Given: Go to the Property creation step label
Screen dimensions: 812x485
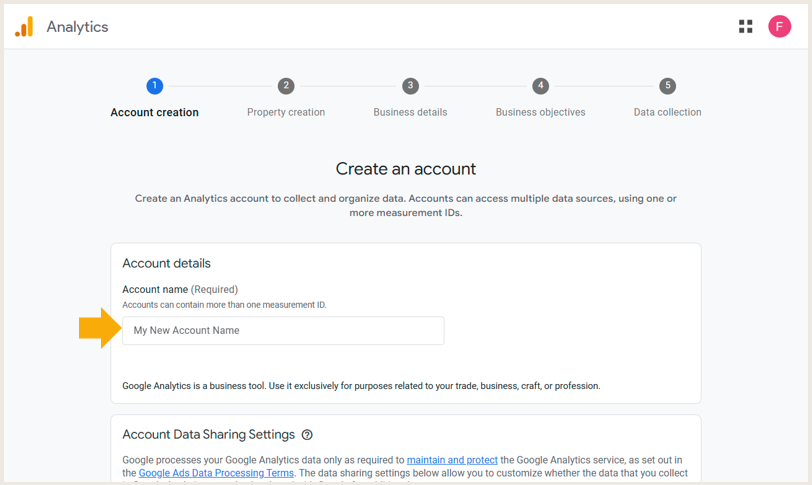Looking at the screenshot, I should coord(286,112).
